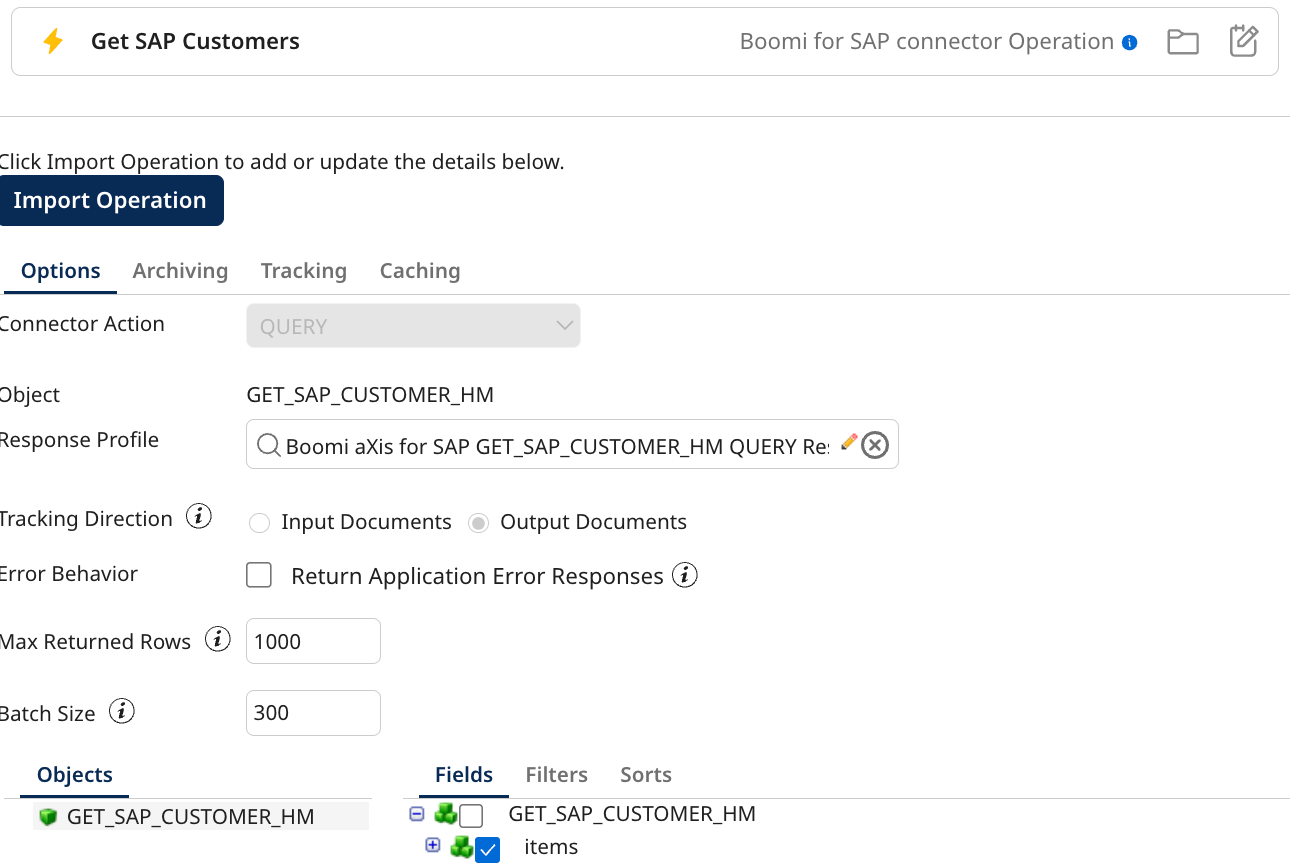Click the magnifier icon in Response Profile field
Image resolution: width=1290 pixels, height=868 pixels.
click(x=268, y=445)
